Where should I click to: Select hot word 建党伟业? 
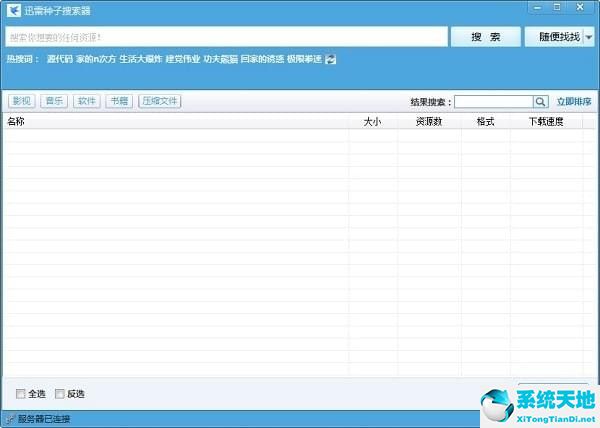[183, 59]
